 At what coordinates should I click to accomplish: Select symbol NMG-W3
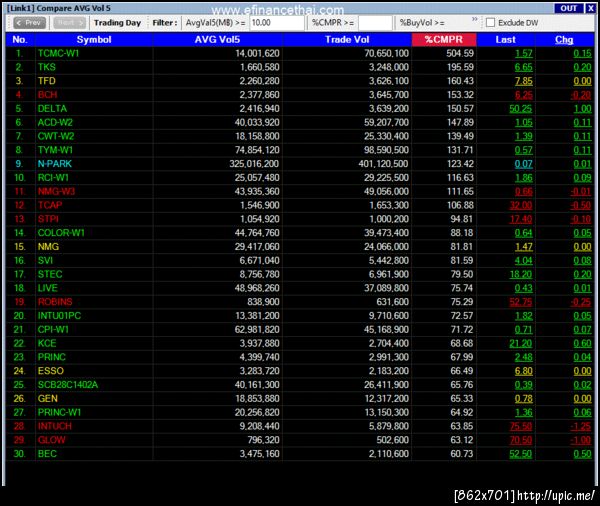[56, 191]
